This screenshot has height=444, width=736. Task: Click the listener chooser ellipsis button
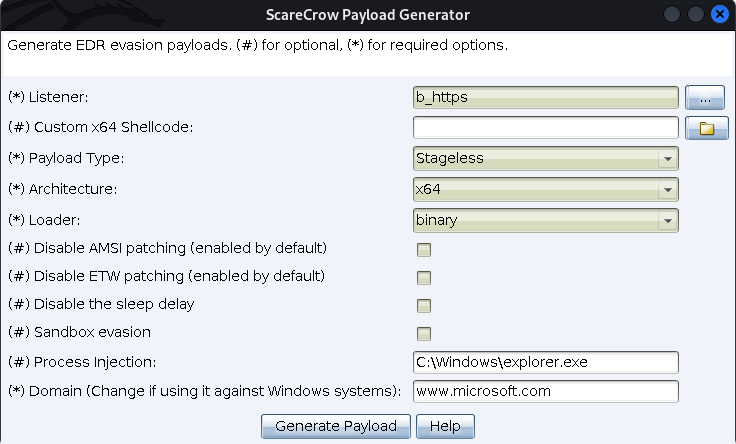705,98
